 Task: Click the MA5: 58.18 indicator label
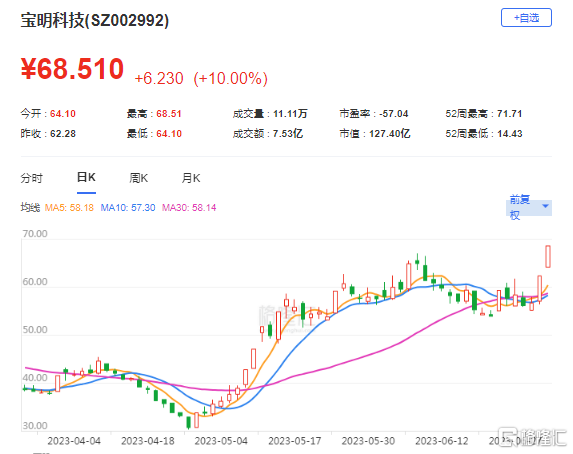pos(69,208)
